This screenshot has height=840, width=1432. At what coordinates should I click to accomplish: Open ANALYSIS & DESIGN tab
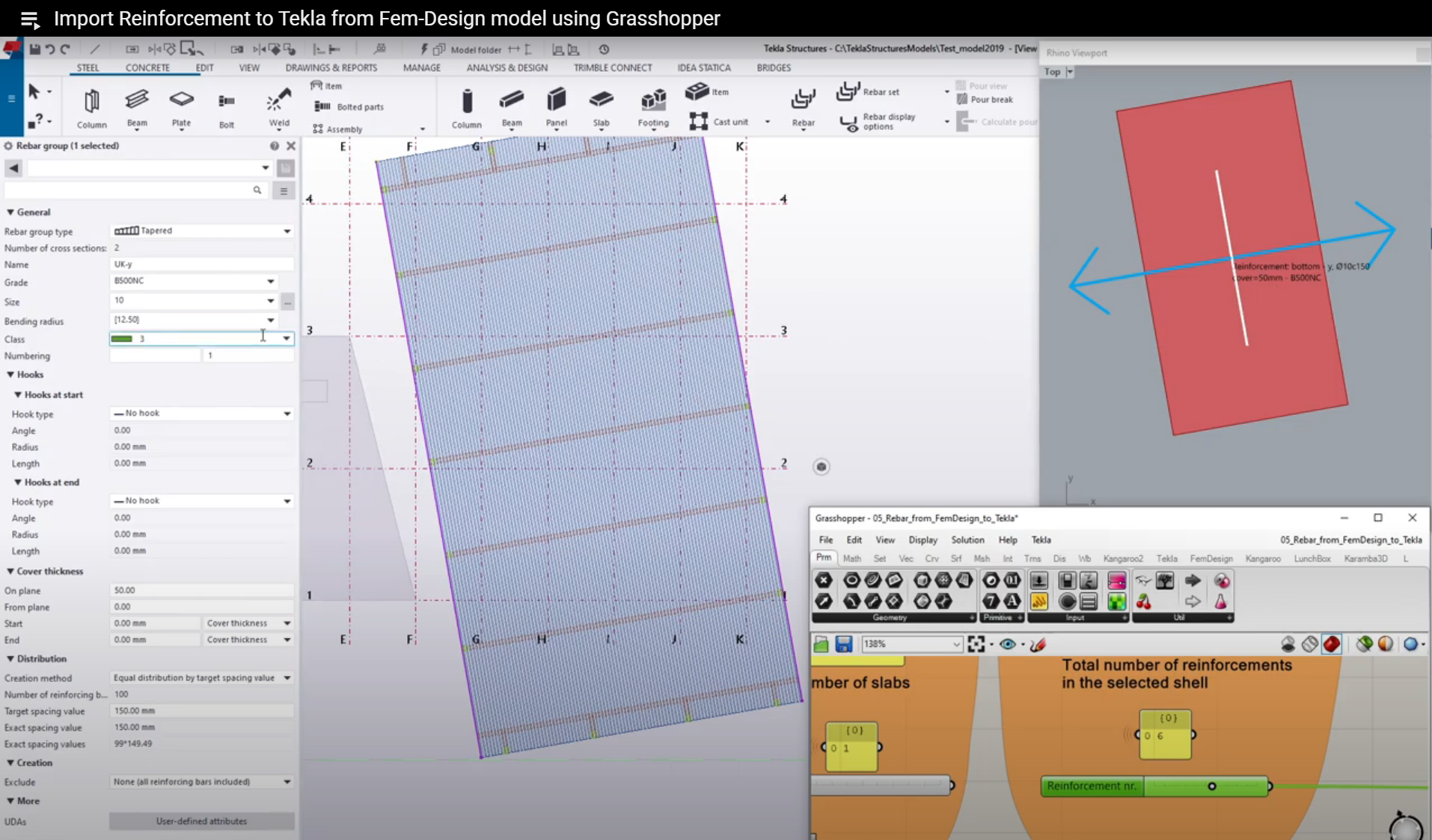click(507, 67)
